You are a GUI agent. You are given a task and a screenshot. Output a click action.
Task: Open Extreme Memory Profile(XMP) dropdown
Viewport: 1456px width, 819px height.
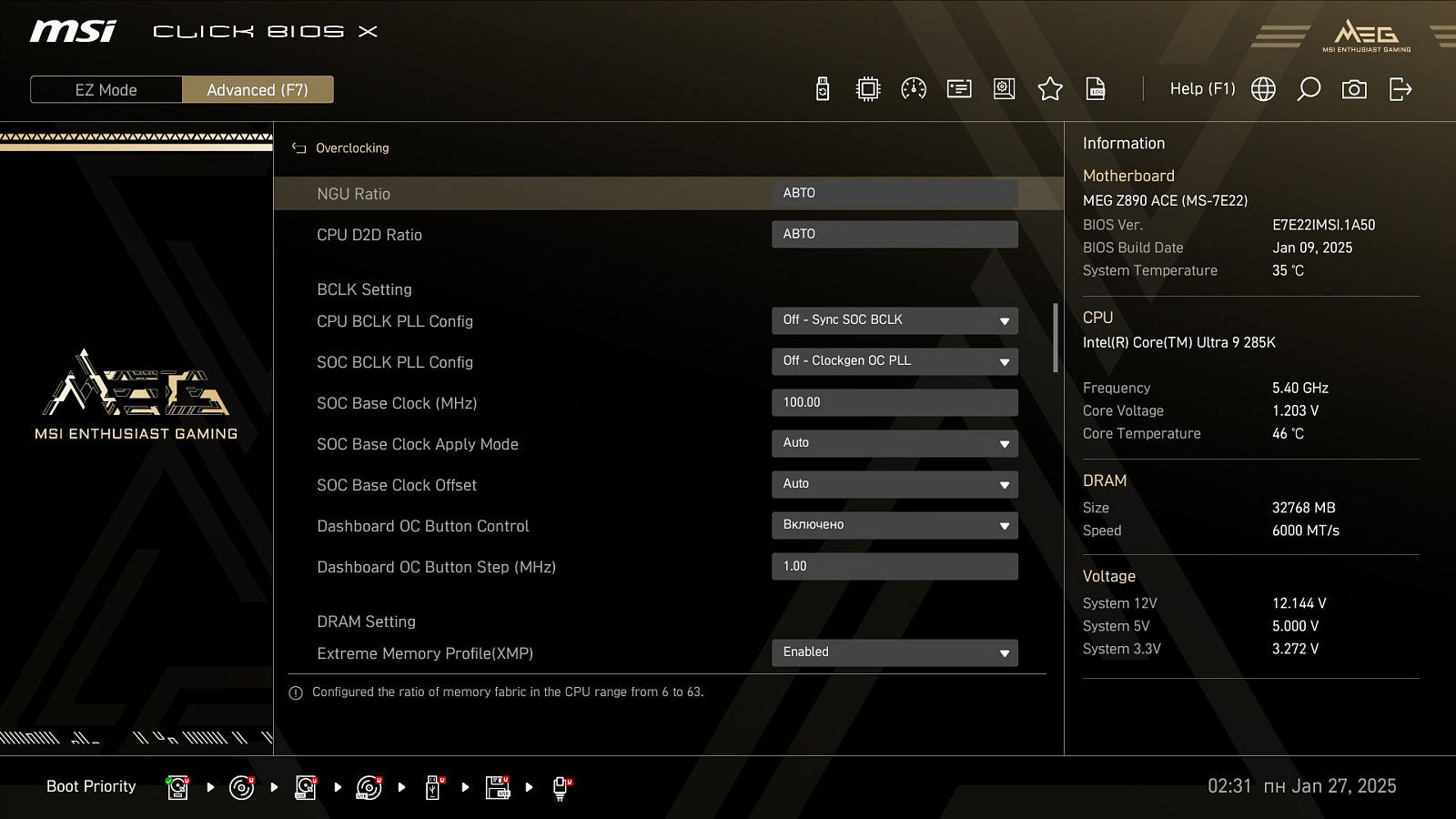[x=895, y=652]
